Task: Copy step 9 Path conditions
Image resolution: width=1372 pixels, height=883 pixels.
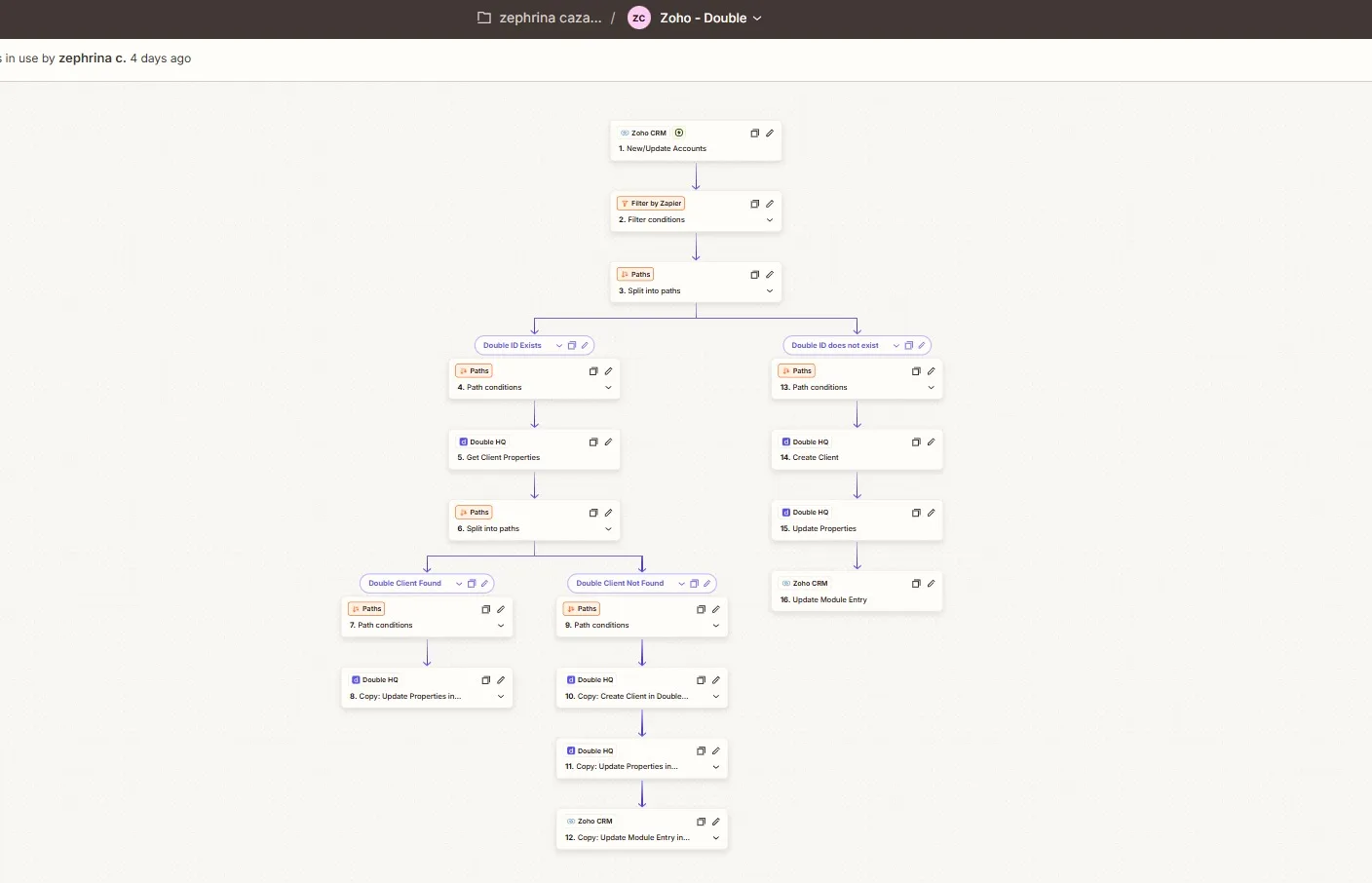Action: [701, 609]
